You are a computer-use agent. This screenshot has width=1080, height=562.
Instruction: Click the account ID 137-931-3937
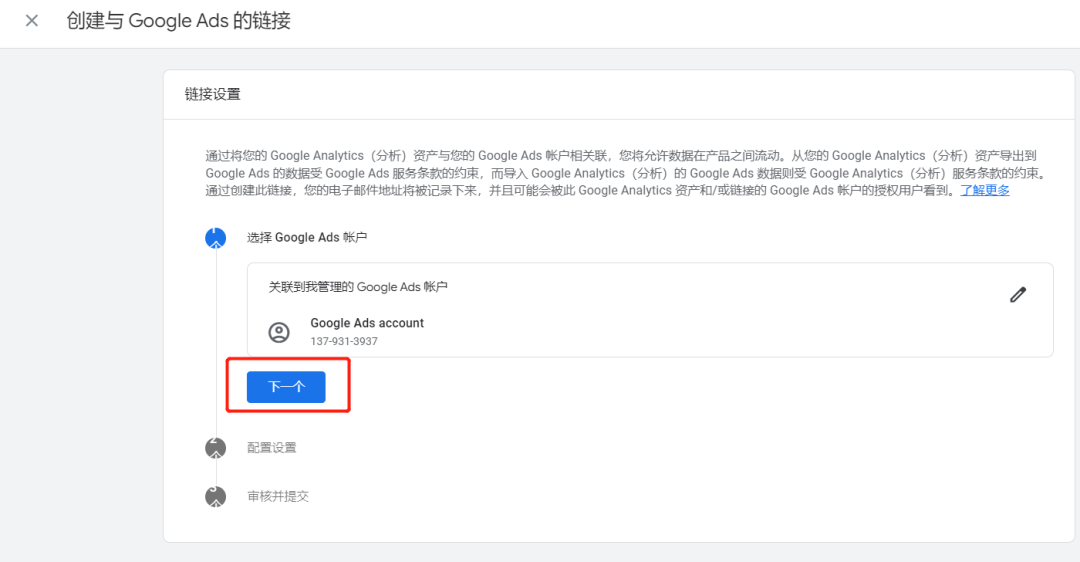[x=344, y=341]
